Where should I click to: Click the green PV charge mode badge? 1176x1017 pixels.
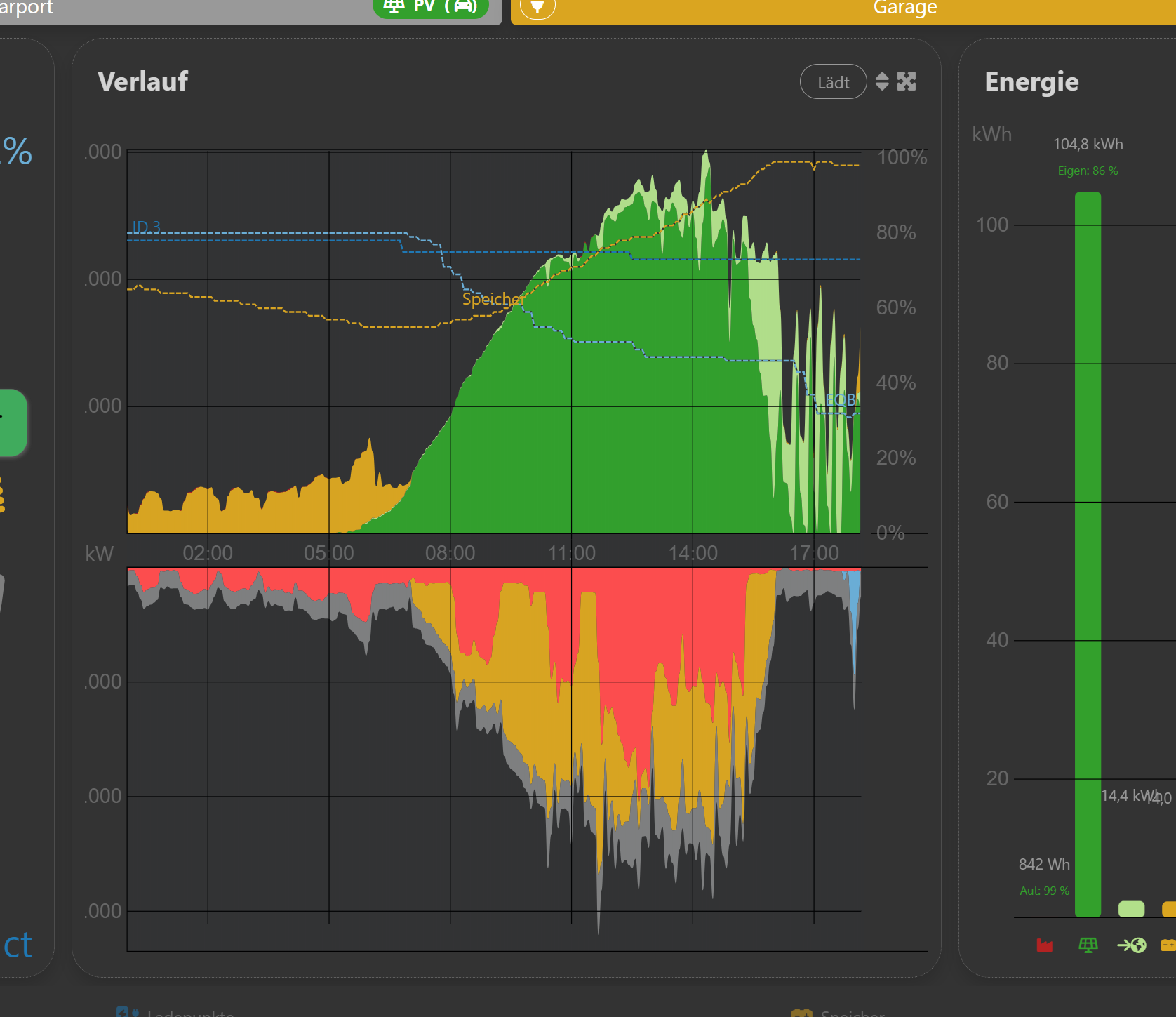tap(431, 7)
